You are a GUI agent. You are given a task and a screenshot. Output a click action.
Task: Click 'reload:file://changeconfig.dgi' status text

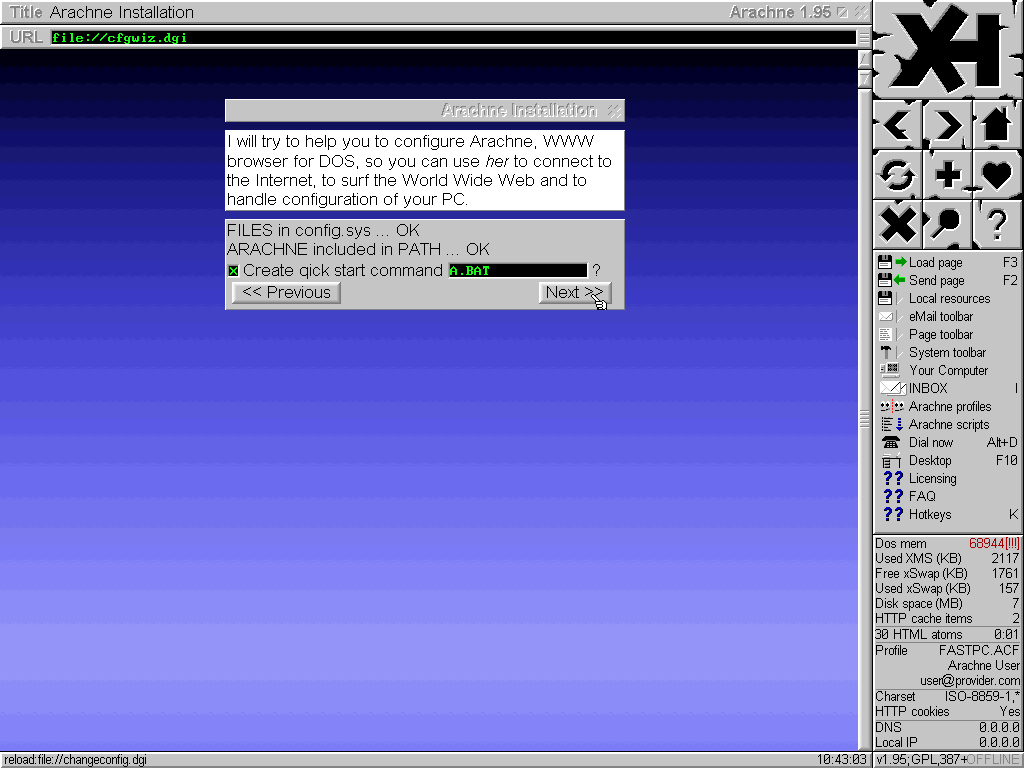tap(76, 760)
